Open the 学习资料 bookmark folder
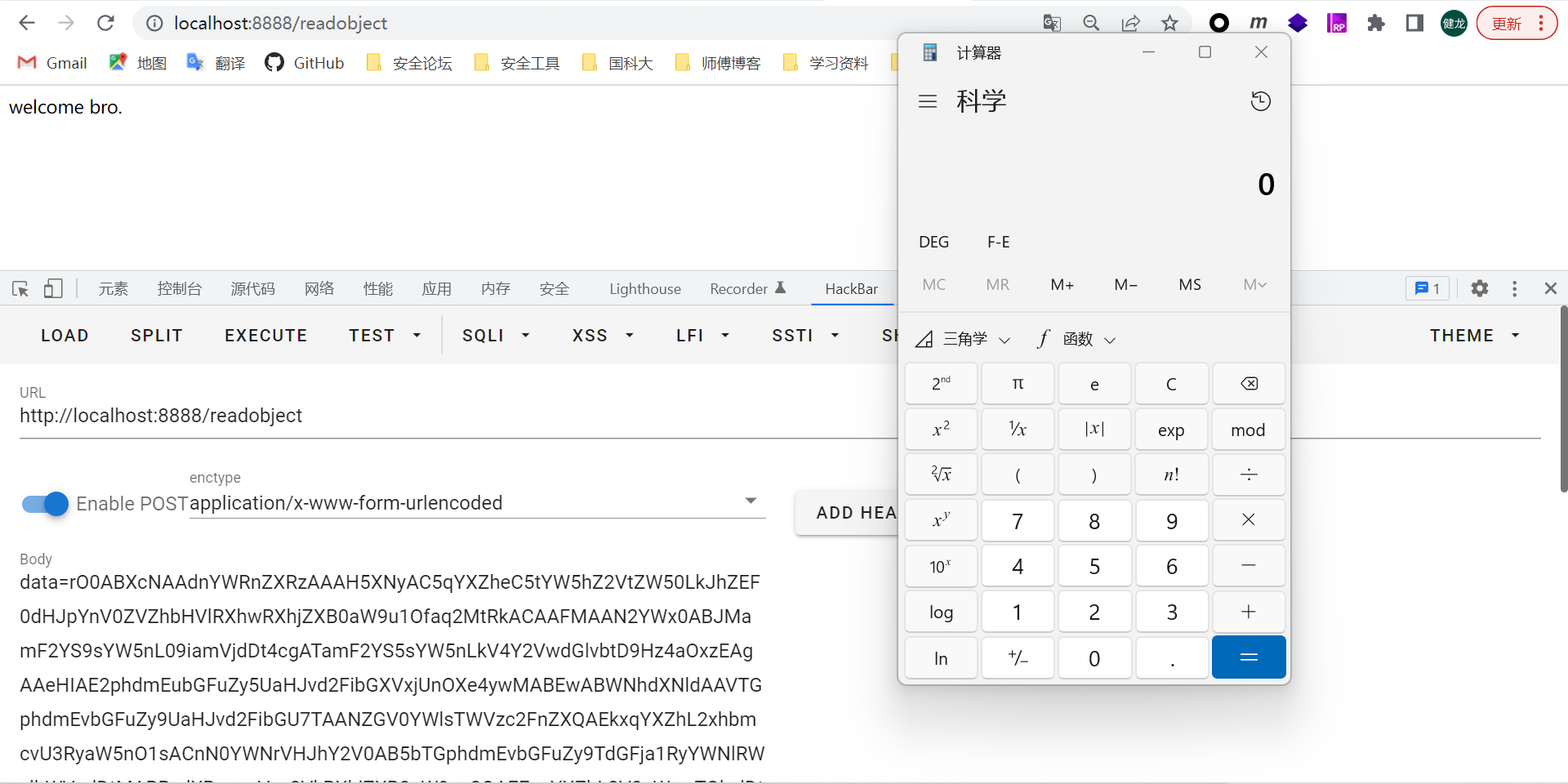Image resolution: width=1568 pixels, height=784 pixels. [826, 63]
